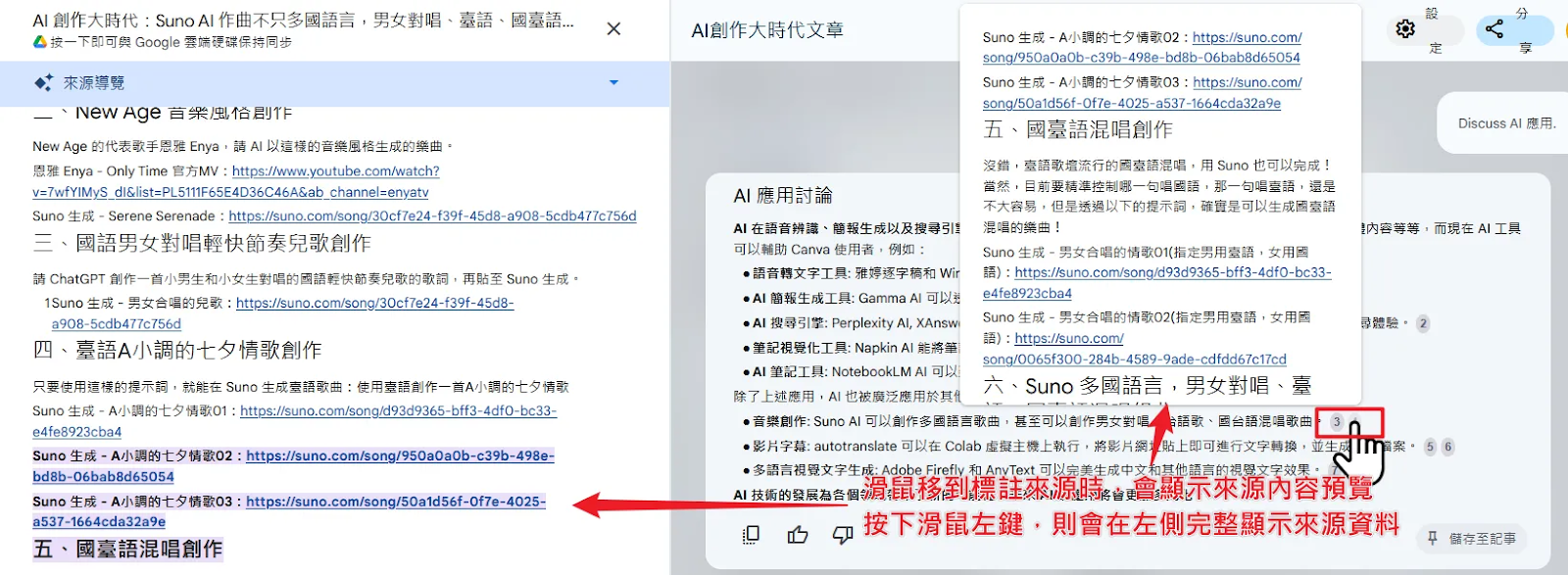Click highlighted heading 五、國臺語混唱創作 in source panel
Screen dimensions: 1568x575
(128, 549)
